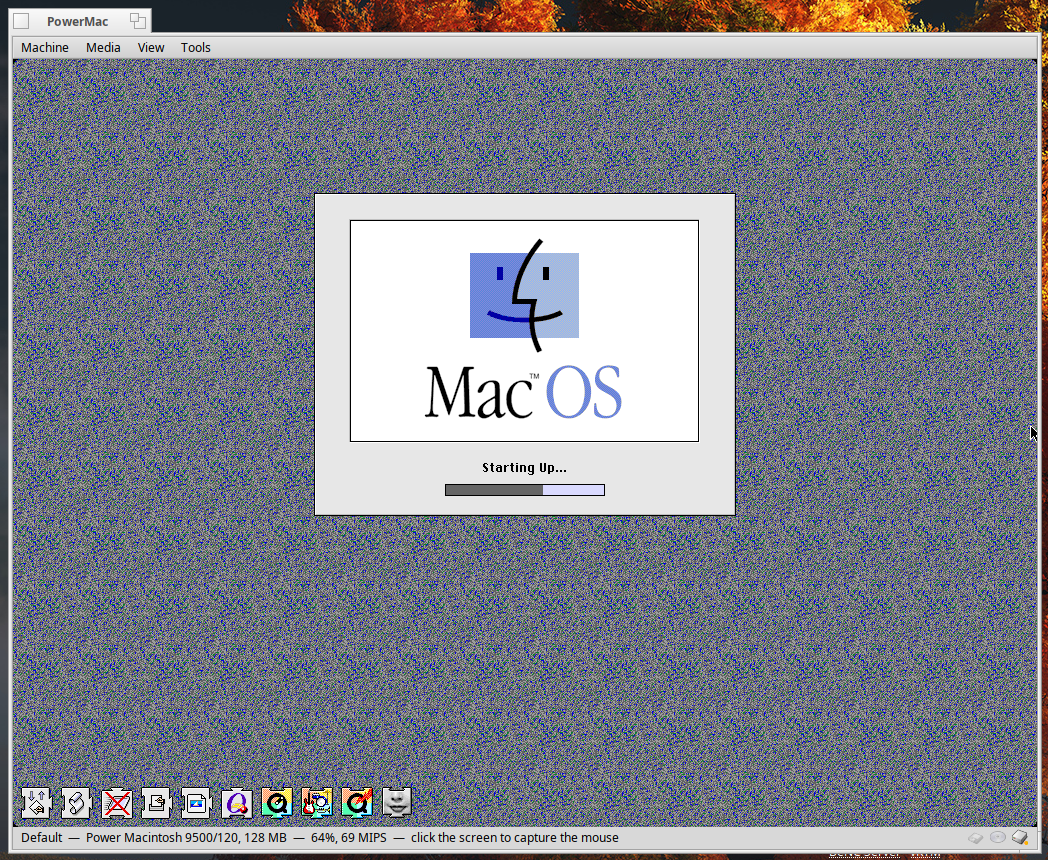The width and height of the screenshot is (1048, 860).
Task: Click the purple Q extension icon
Action: pos(237,803)
